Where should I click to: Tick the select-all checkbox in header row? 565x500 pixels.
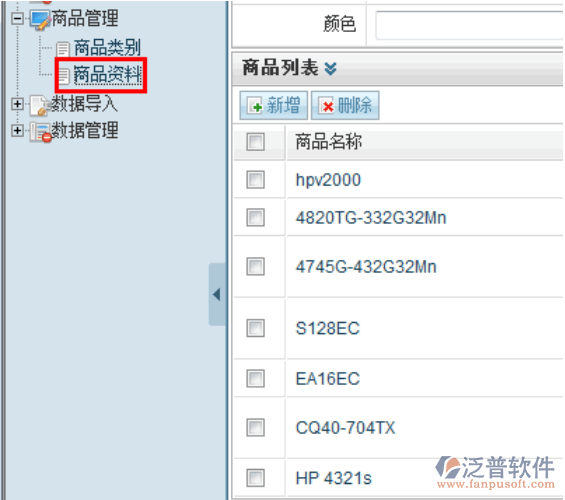click(255, 142)
